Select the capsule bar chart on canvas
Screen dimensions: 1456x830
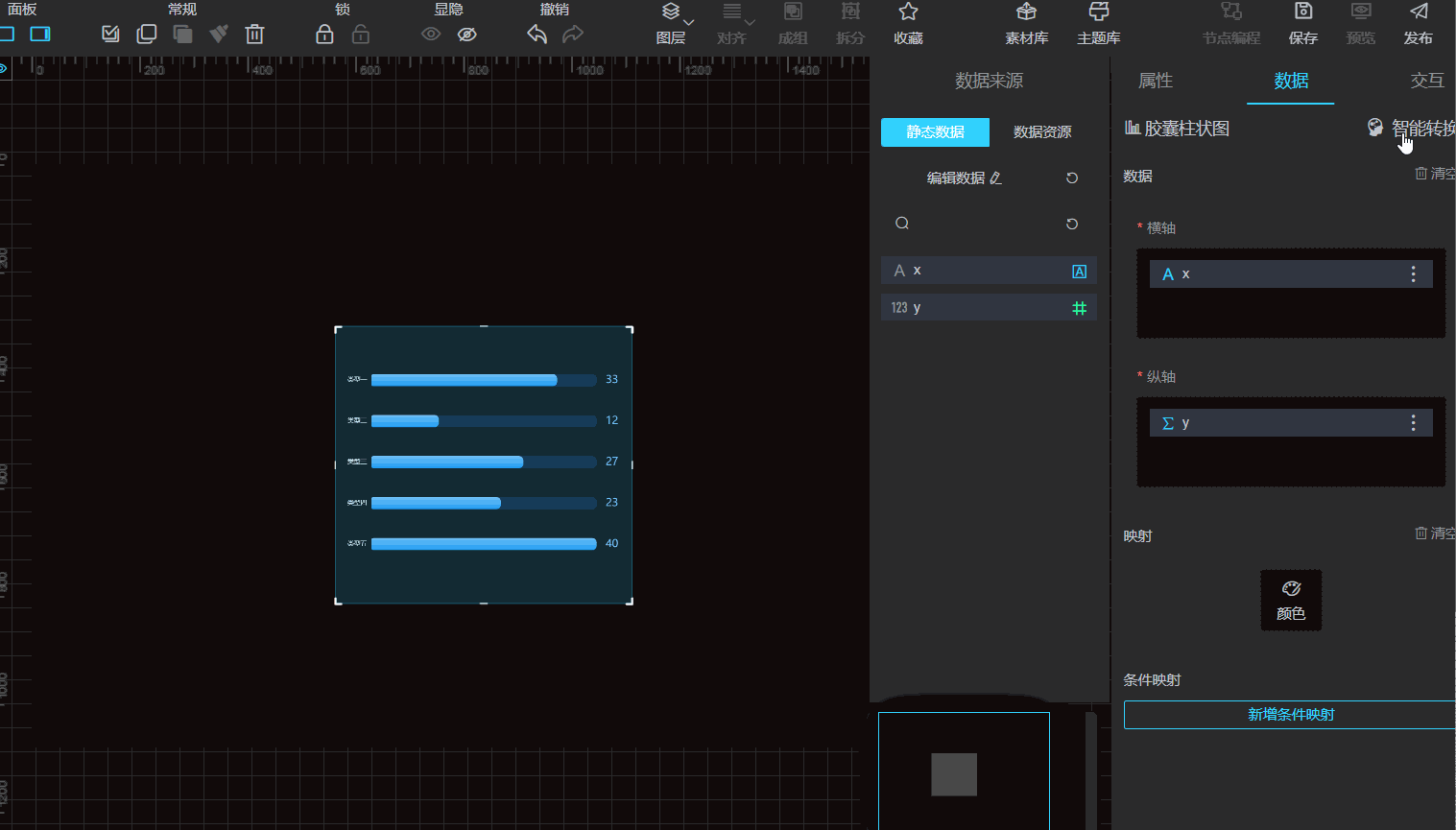tap(484, 464)
